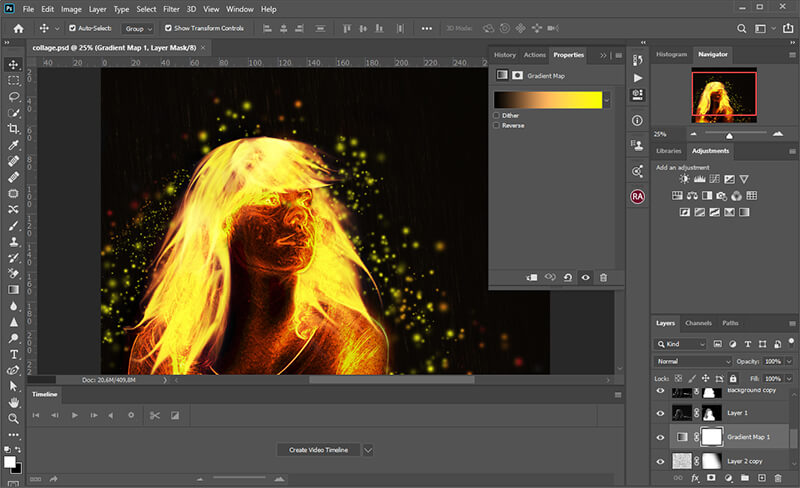This screenshot has height=488, width=800.
Task: Select the Crop tool in the toolbar
Action: [x=13, y=129]
